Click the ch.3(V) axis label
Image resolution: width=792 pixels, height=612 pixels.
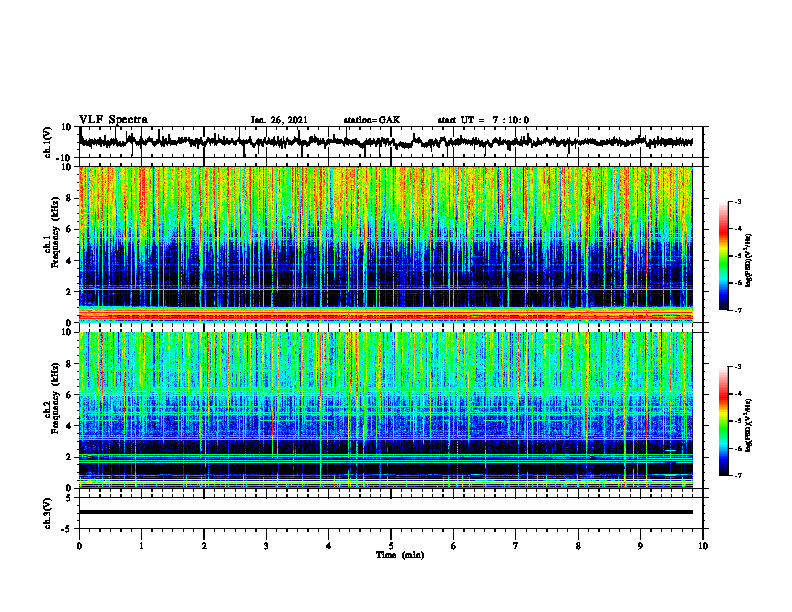tap(47, 513)
